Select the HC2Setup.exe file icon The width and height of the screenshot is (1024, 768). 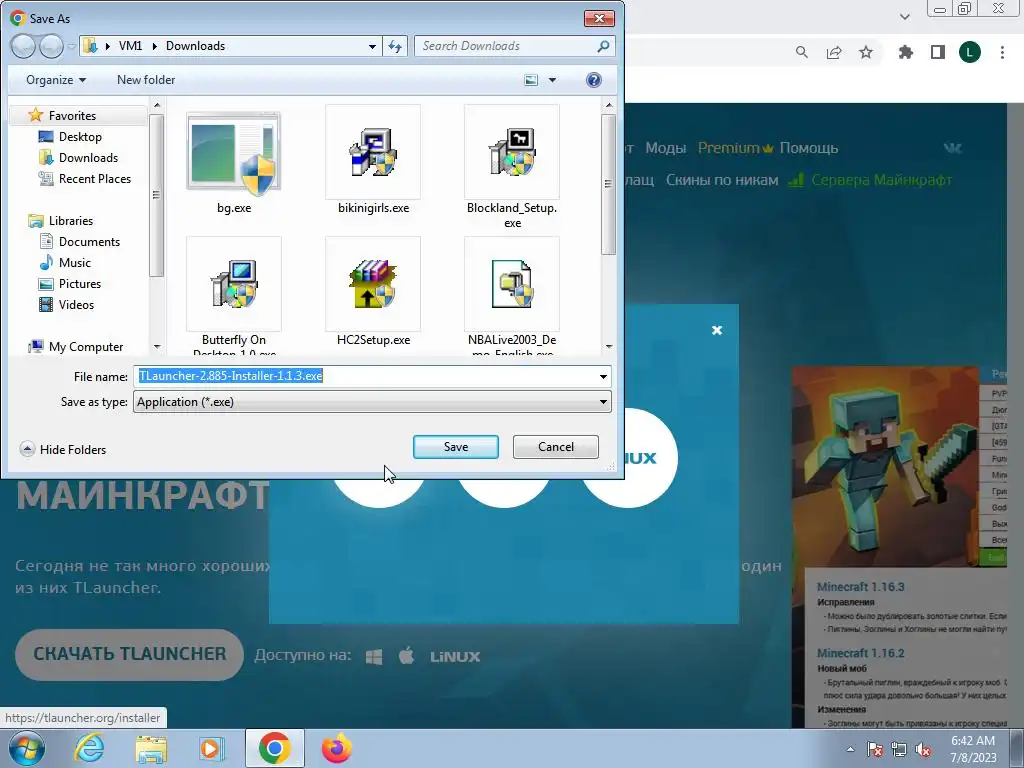pyautogui.click(x=373, y=285)
